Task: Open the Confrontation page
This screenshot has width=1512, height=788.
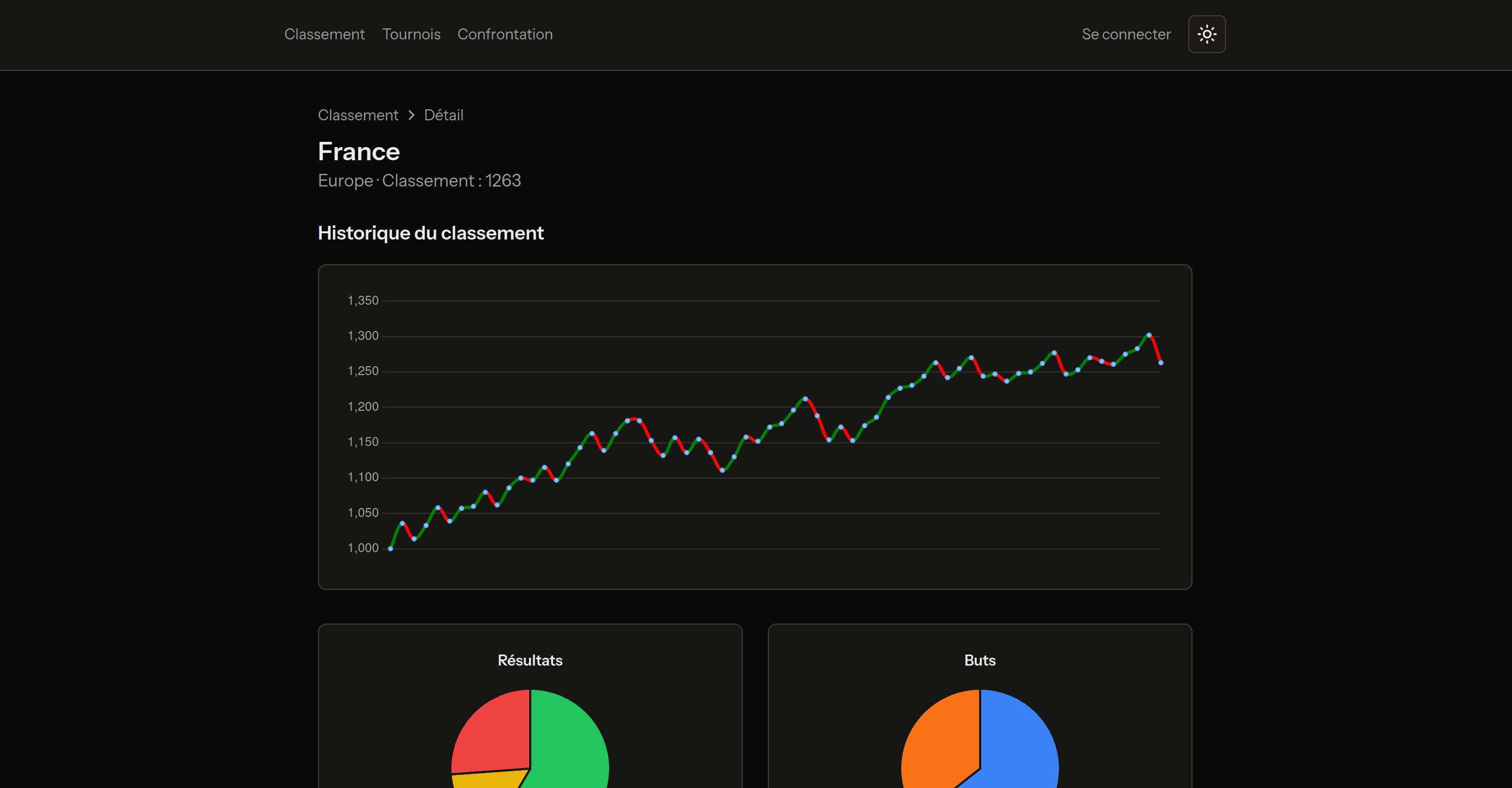Action: click(505, 34)
